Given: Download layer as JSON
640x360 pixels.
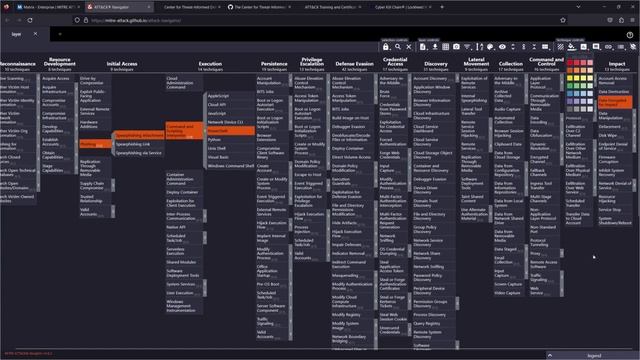Looking at the screenshot, I should pyautogui.click(x=435, y=47).
